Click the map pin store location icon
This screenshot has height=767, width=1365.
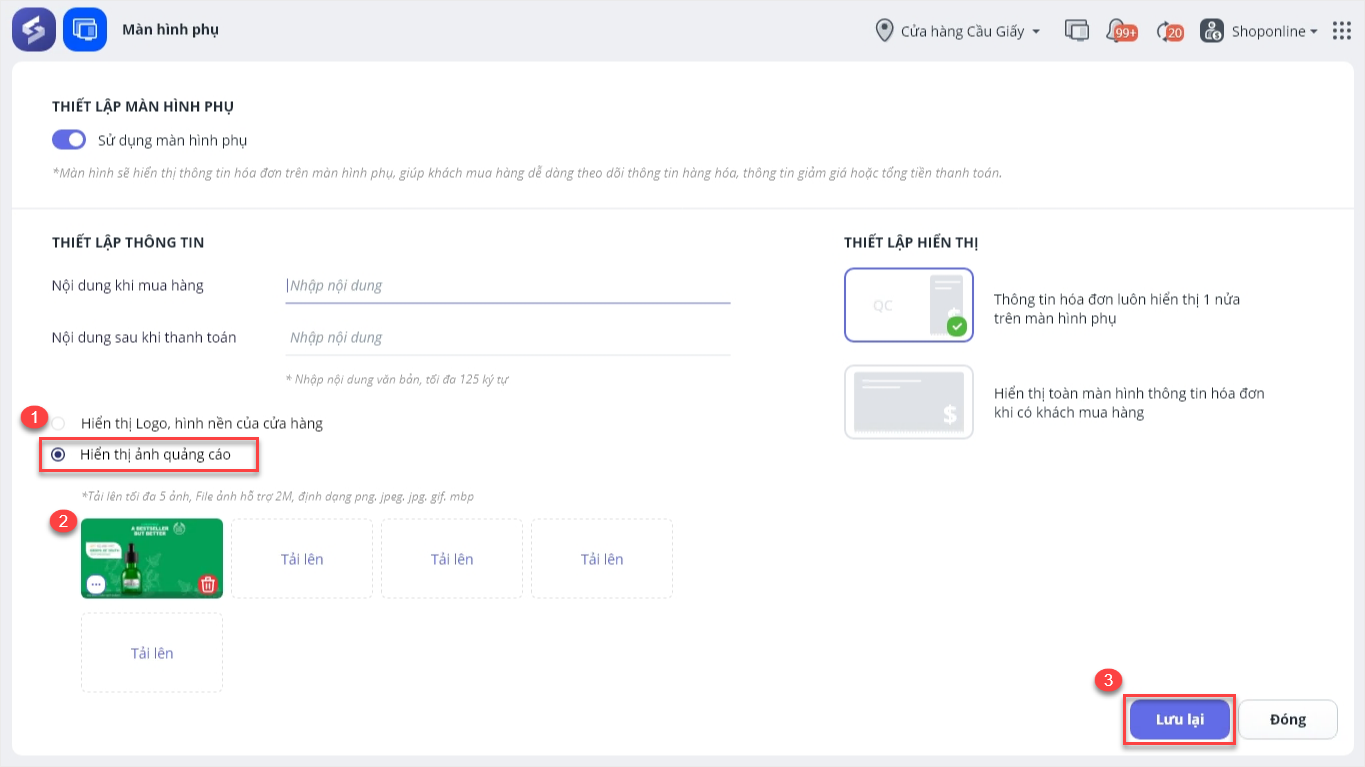pyautogui.click(x=884, y=31)
